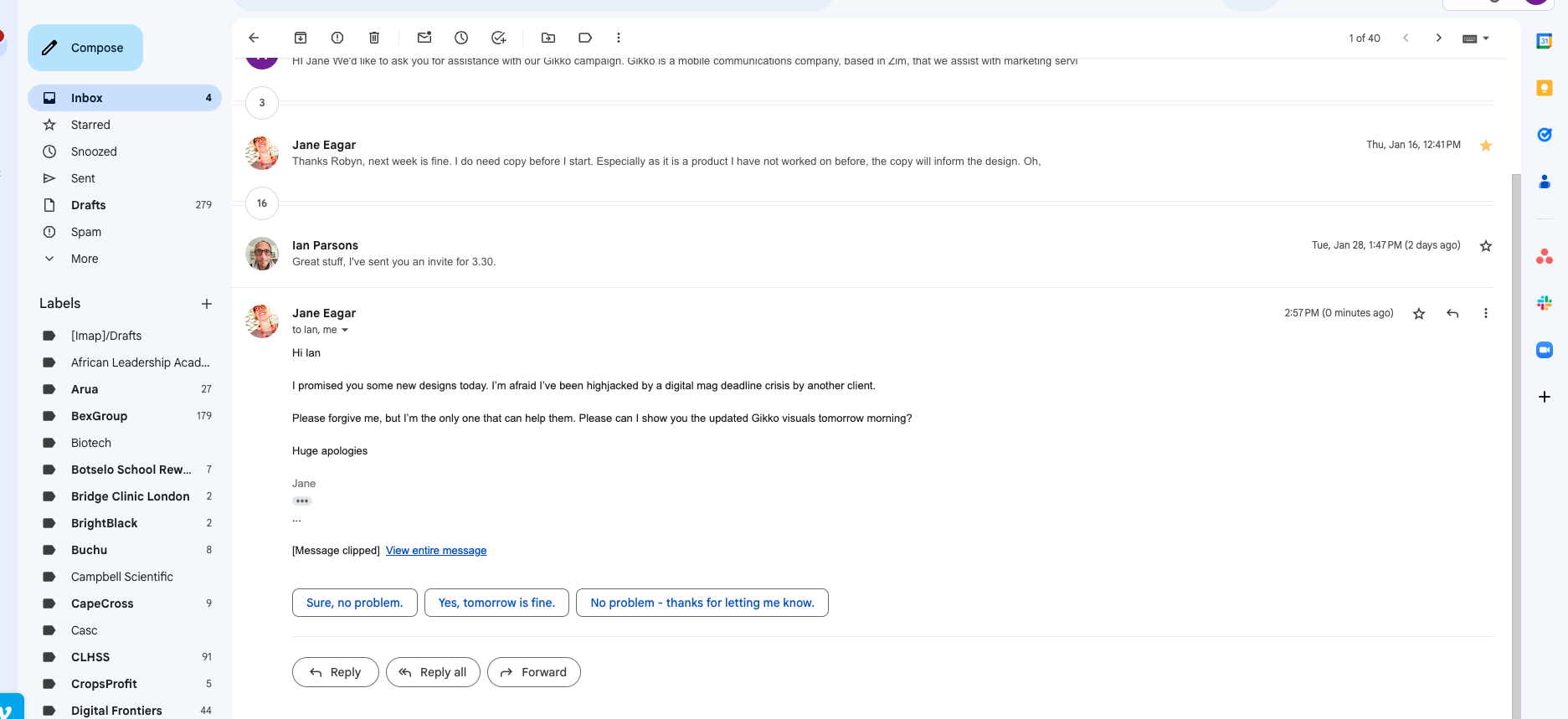Viewport: 1568px width, 719px height.
Task: Open the input tools dropdown arrow
Action: coord(1486,39)
